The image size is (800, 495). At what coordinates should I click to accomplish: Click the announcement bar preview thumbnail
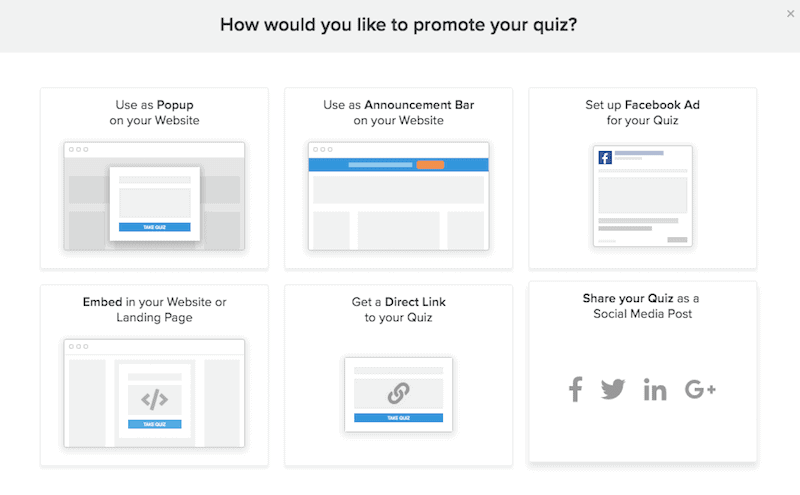pos(398,196)
